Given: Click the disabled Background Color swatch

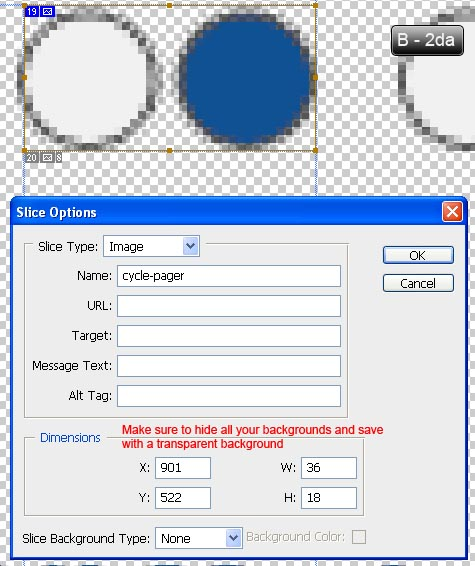Looking at the screenshot, I should [x=359, y=537].
